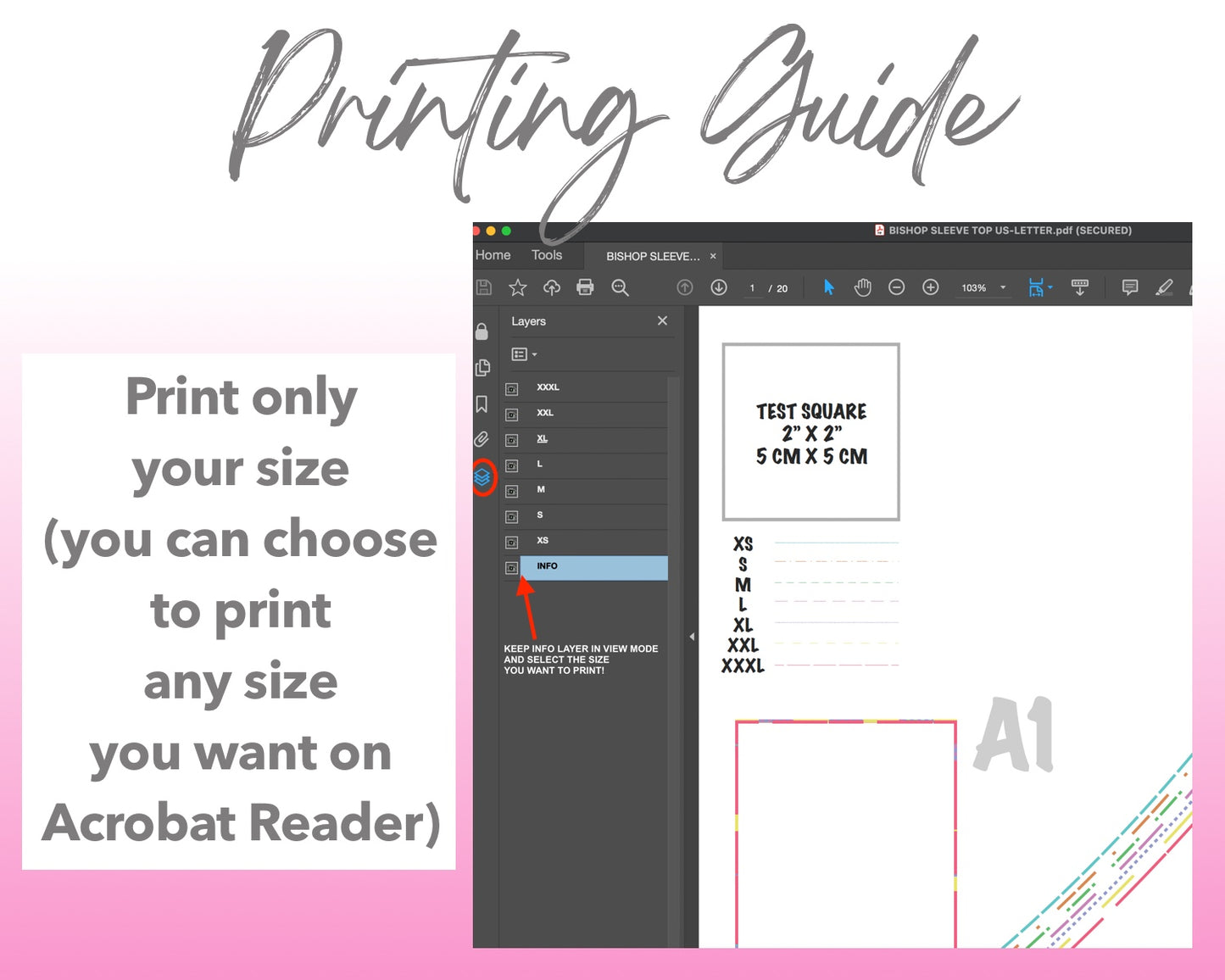Open the find text magnifier tool
The image size is (1225, 980).
pos(621,288)
